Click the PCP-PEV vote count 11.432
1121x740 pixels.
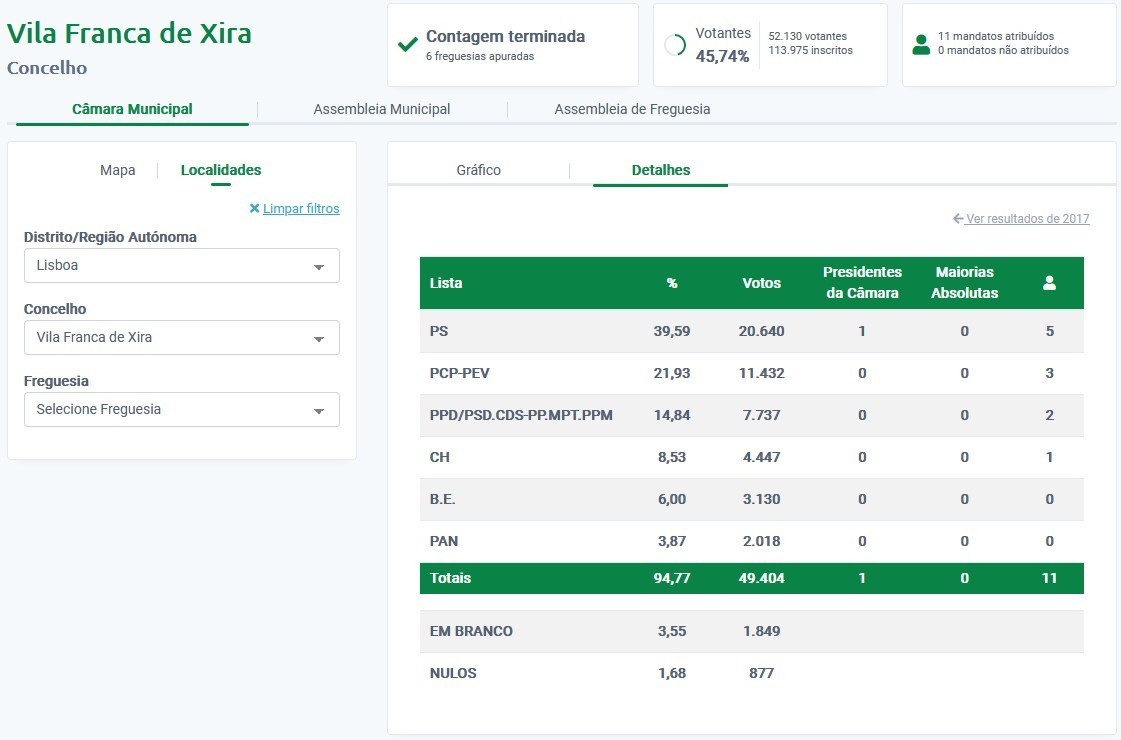[x=761, y=373]
